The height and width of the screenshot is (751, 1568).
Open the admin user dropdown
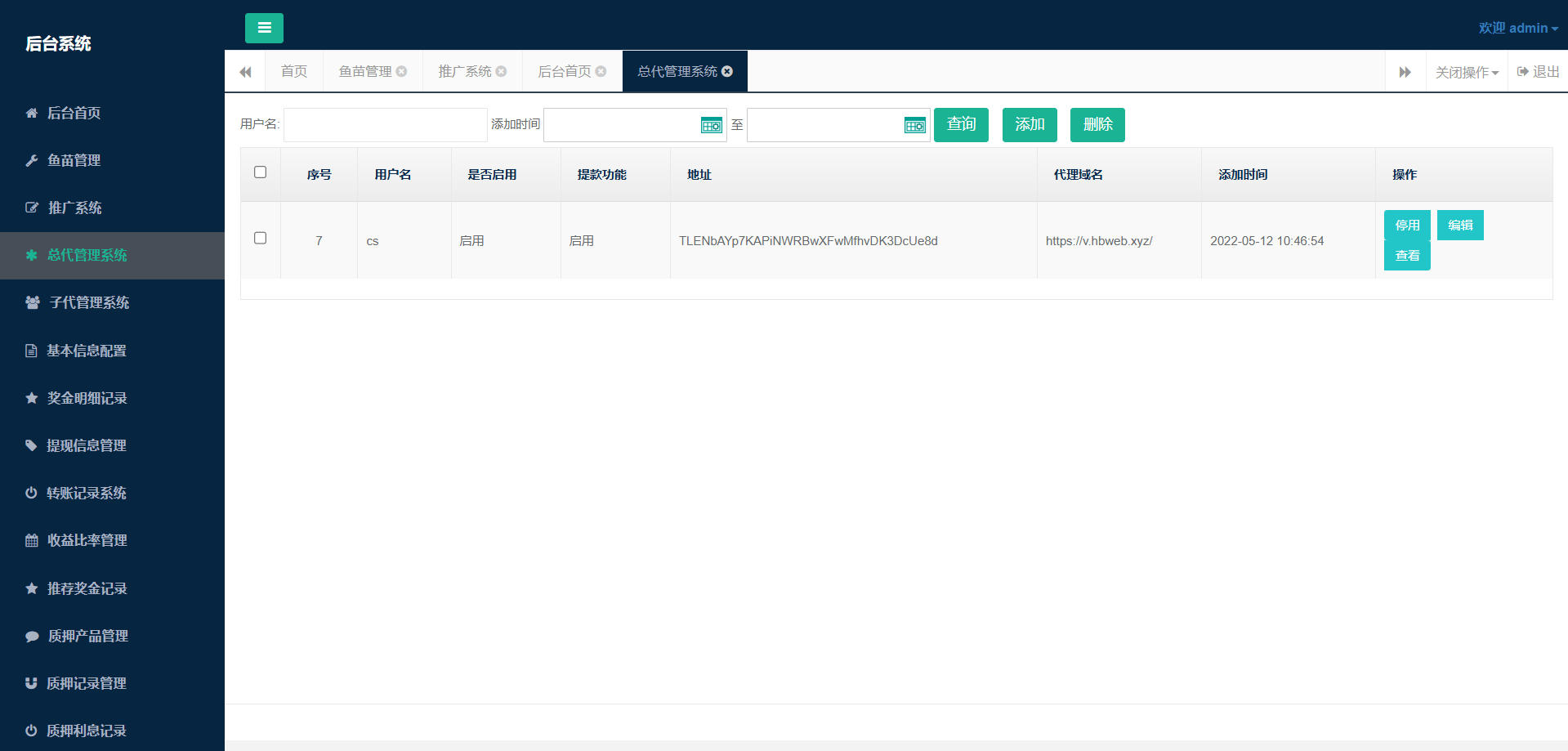(1517, 28)
